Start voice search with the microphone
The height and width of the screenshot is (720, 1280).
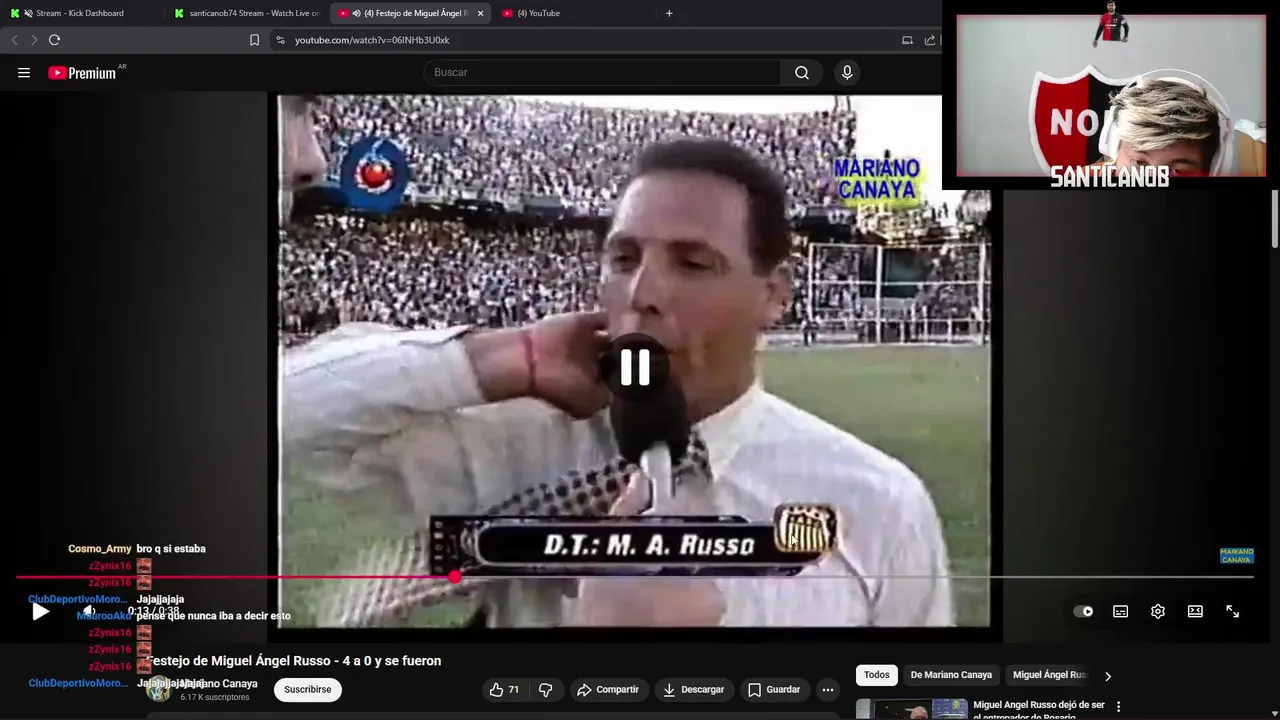(847, 72)
